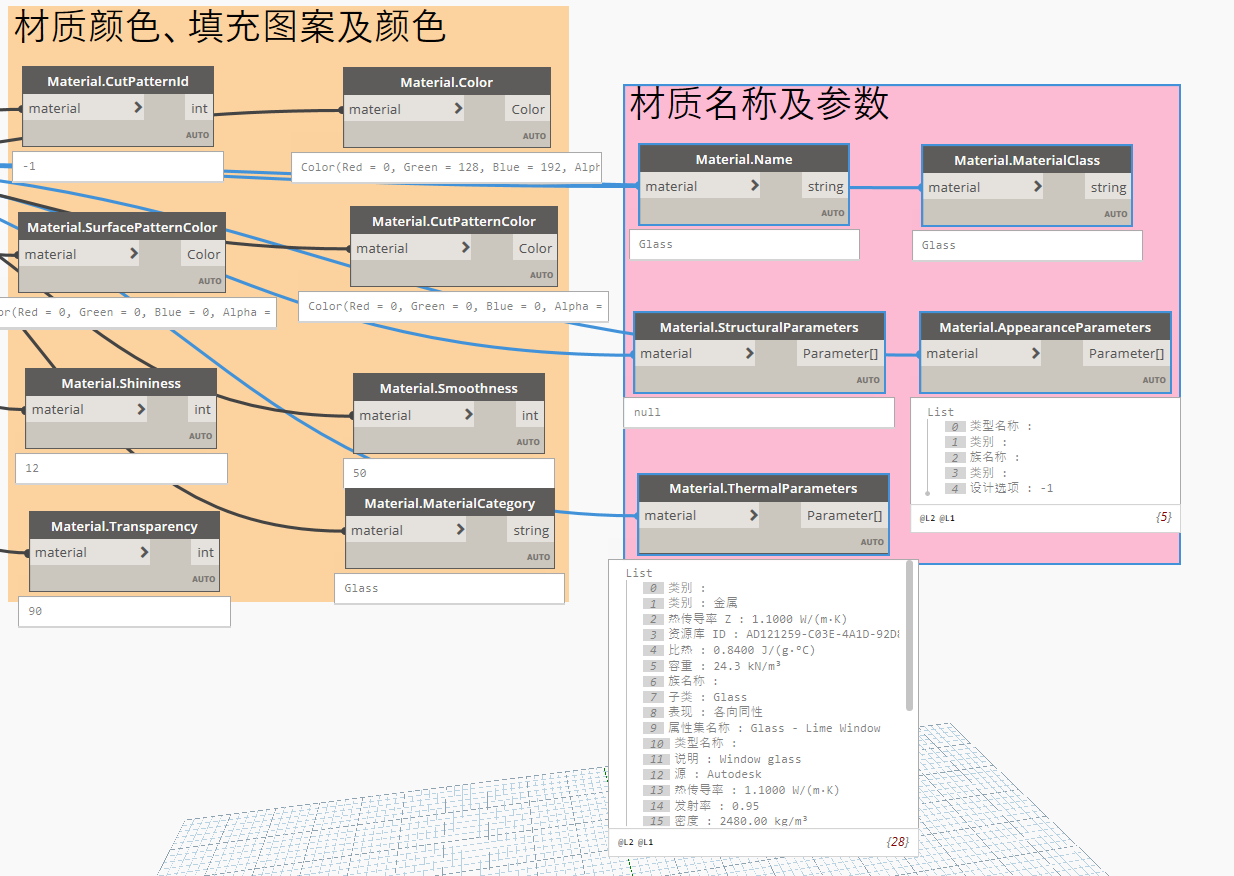The image size is (1234, 876).
Task: Click the Material.Transparency node header
Action: pyautogui.click(x=124, y=525)
